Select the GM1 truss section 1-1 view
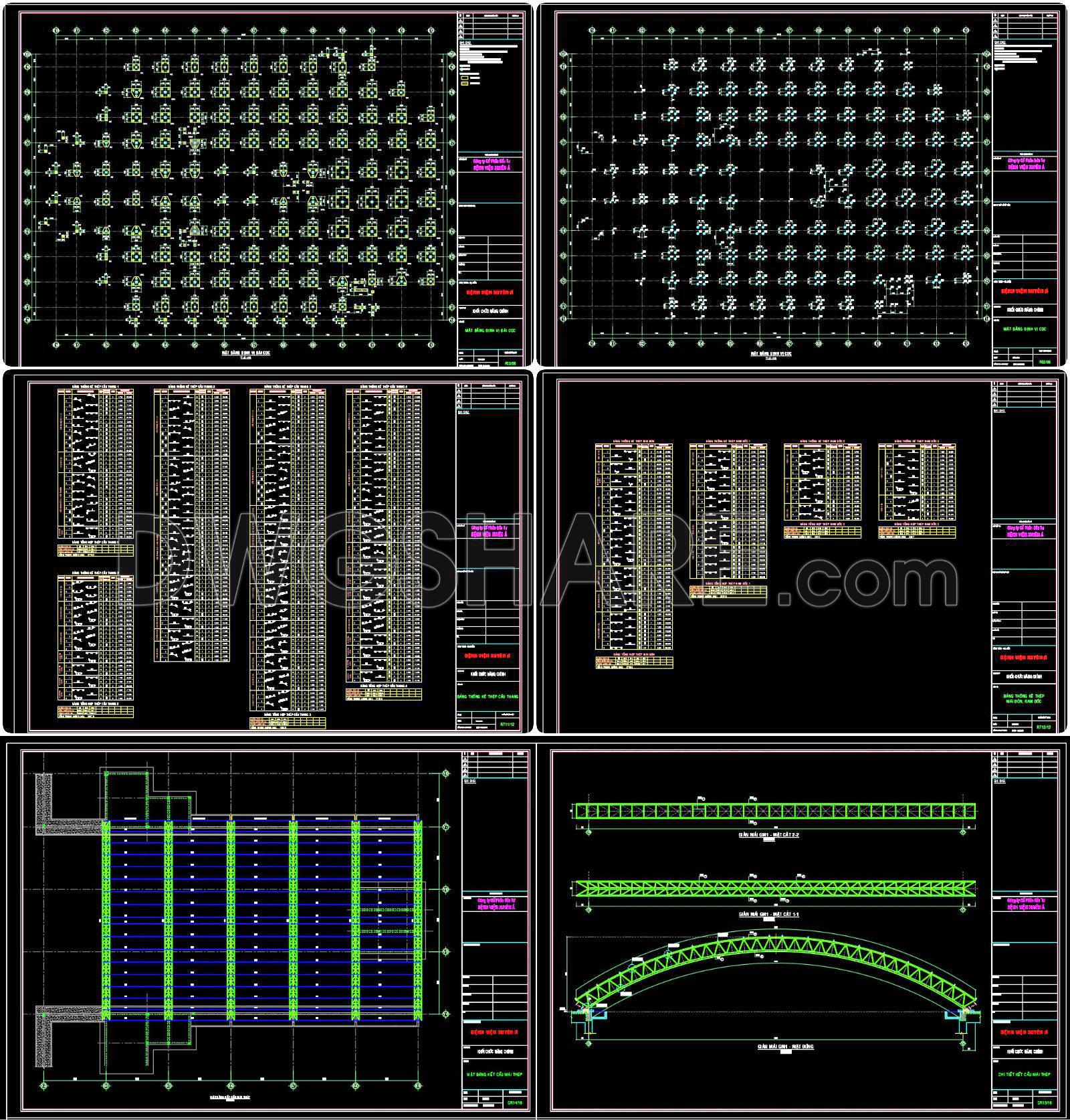Viewport: 1070px width, 1120px height. [776, 888]
